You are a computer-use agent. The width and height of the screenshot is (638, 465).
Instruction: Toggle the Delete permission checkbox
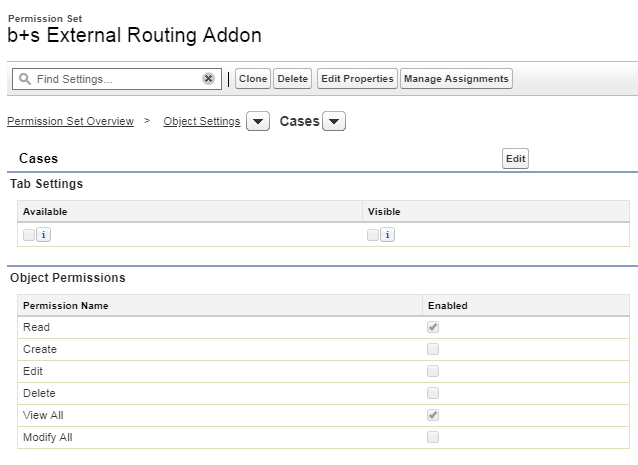point(433,393)
